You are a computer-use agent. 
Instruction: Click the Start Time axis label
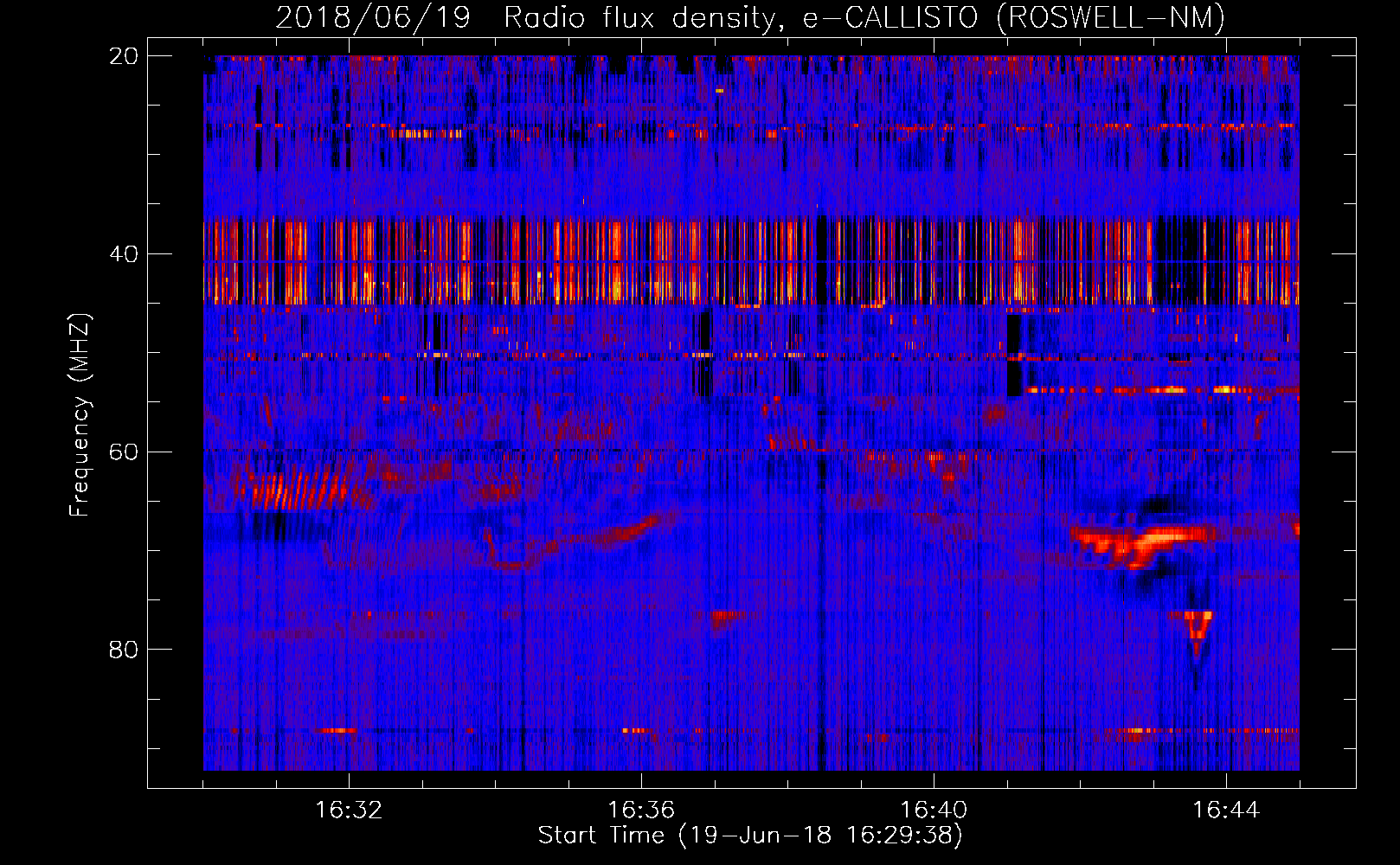pyautogui.click(x=750, y=836)
